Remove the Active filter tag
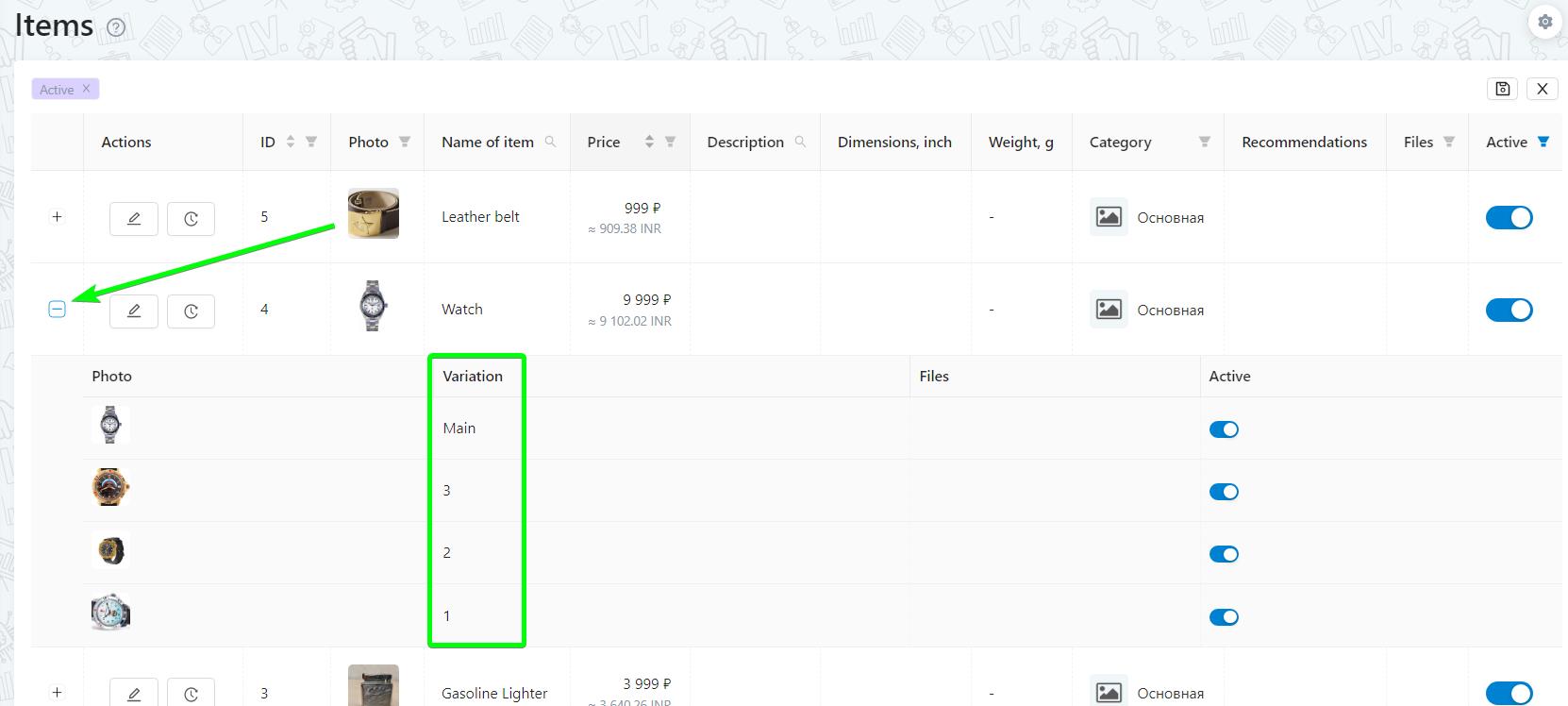Screen dimensions: 1568x706 click(86, 89)
